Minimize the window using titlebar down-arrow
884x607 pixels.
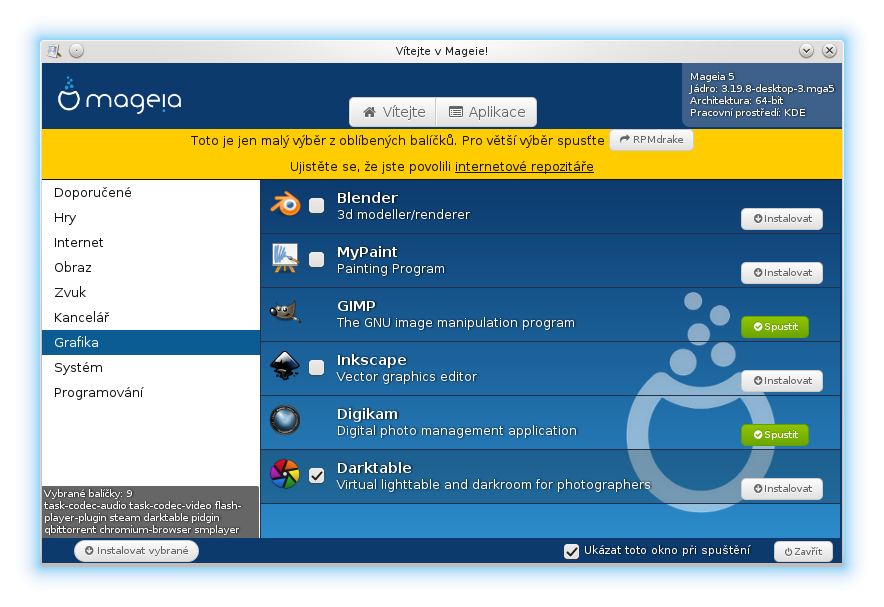point(806,51)
